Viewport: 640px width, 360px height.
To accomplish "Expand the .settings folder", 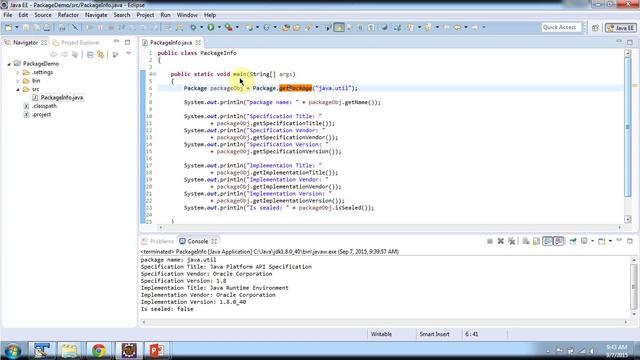I will click(18, 72).
